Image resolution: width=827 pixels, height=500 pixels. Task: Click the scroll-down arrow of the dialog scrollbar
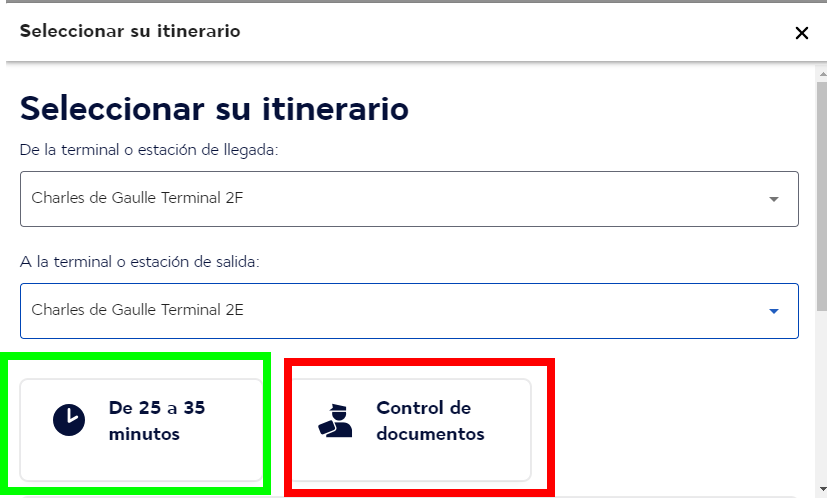(x=823, y=489)
